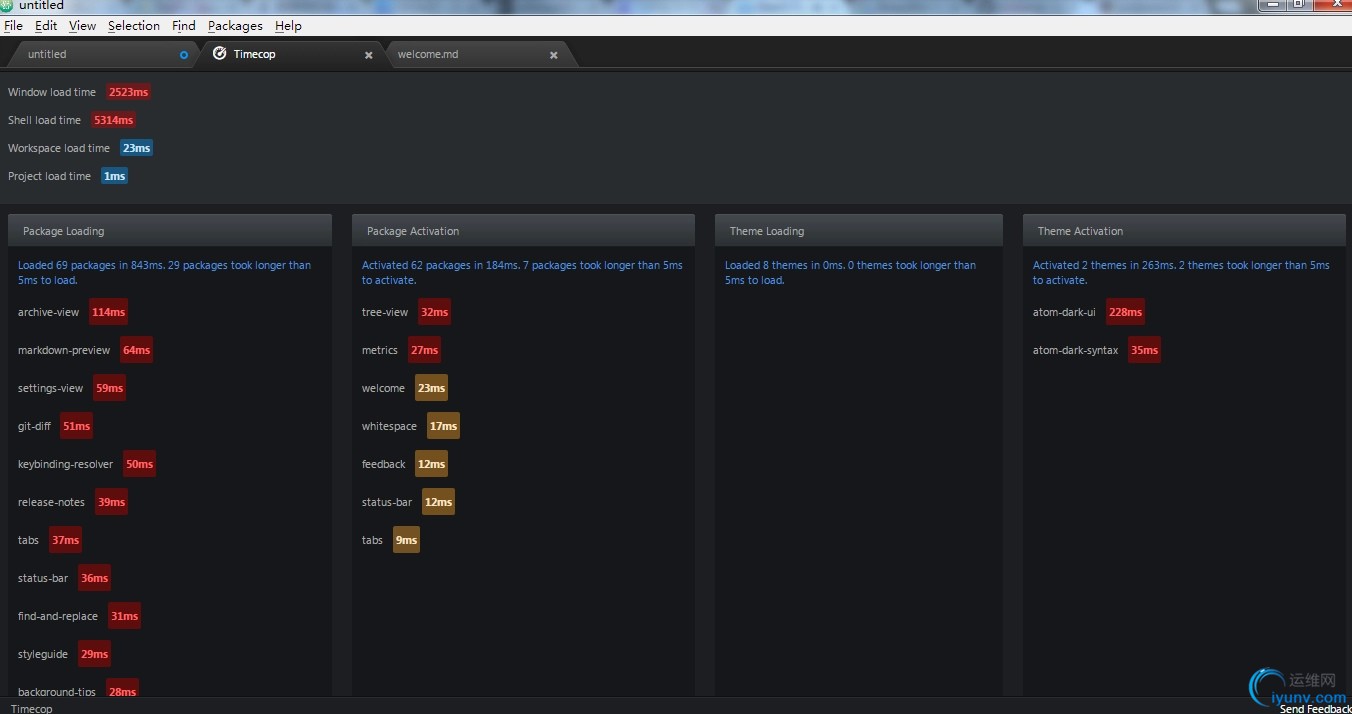Screen dimensions: 1352x714
Task: Click the Atom app icon in title bar
Action: pyautogui.click(x=7, y=6)
